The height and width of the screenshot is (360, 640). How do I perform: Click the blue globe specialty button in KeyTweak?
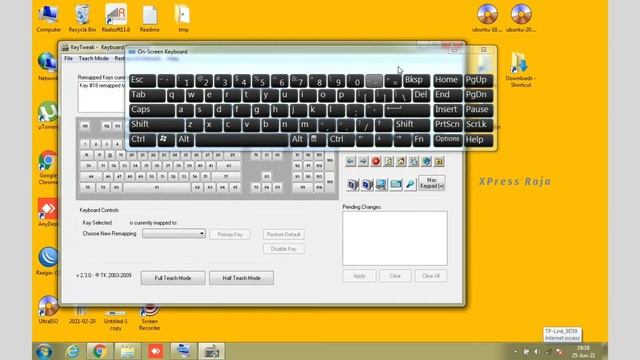click(427, 162)
